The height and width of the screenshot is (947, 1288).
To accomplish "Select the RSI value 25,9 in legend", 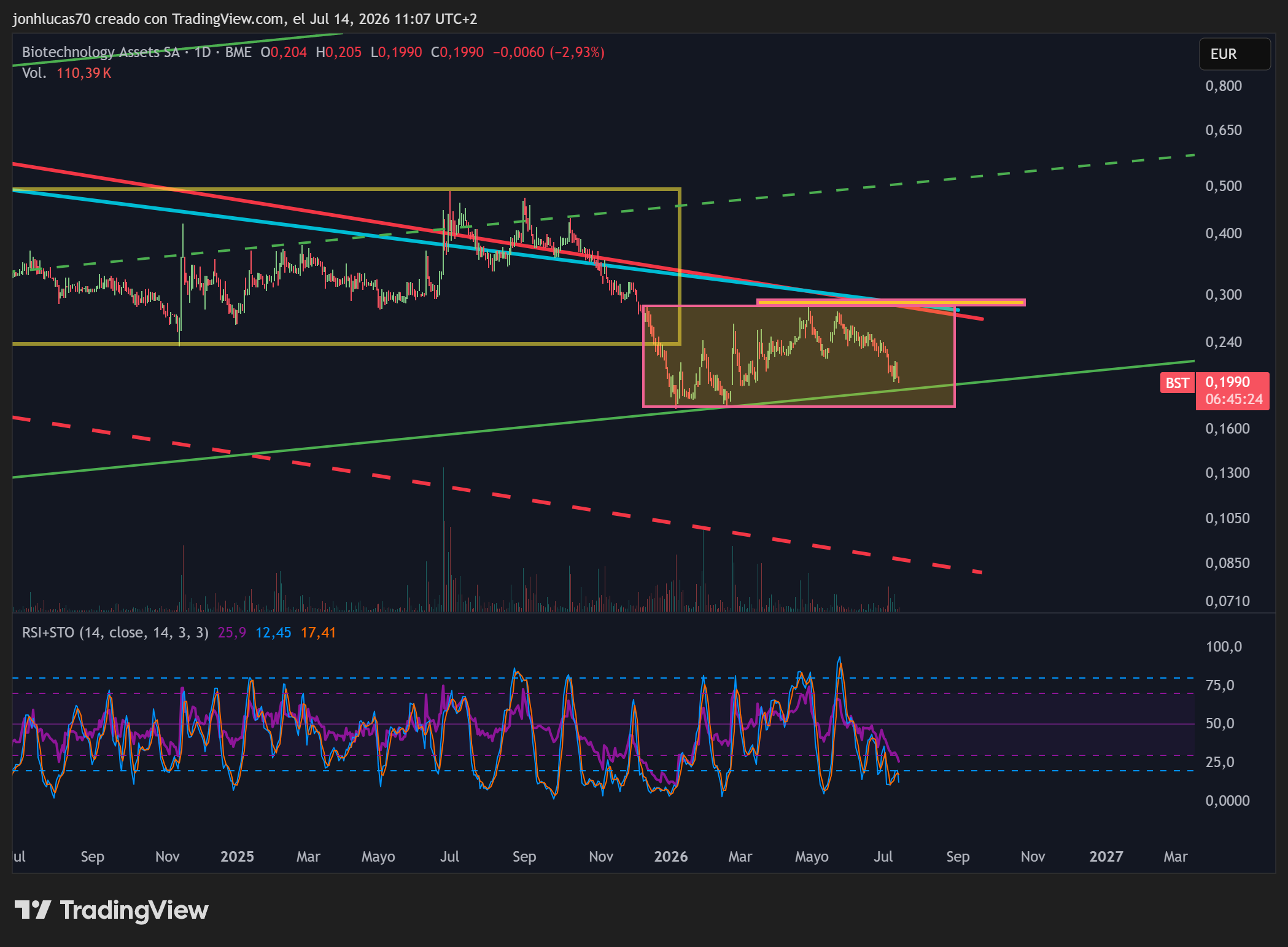I will [x=231, y=633].
